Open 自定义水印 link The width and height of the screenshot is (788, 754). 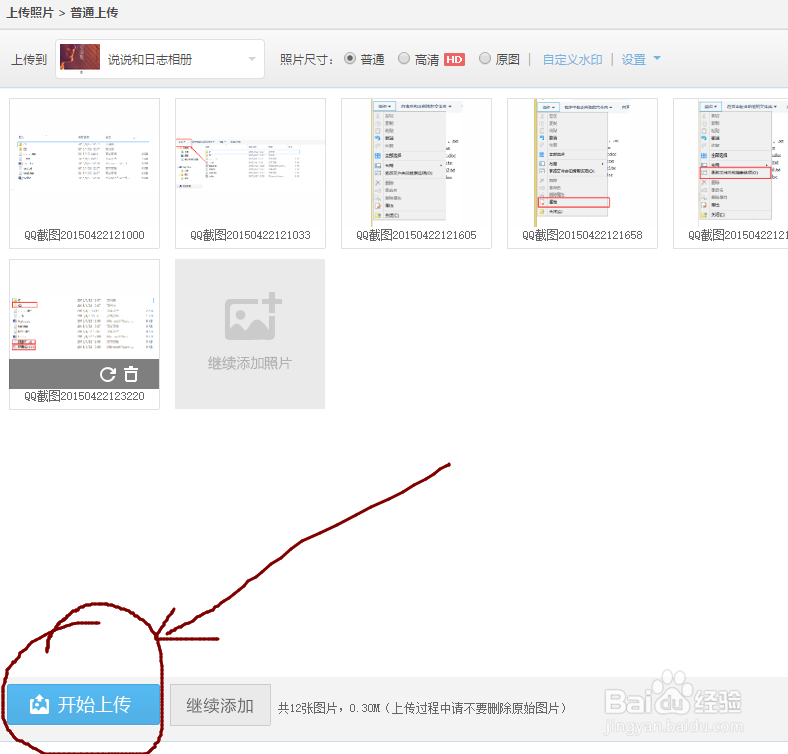[572, 59]
